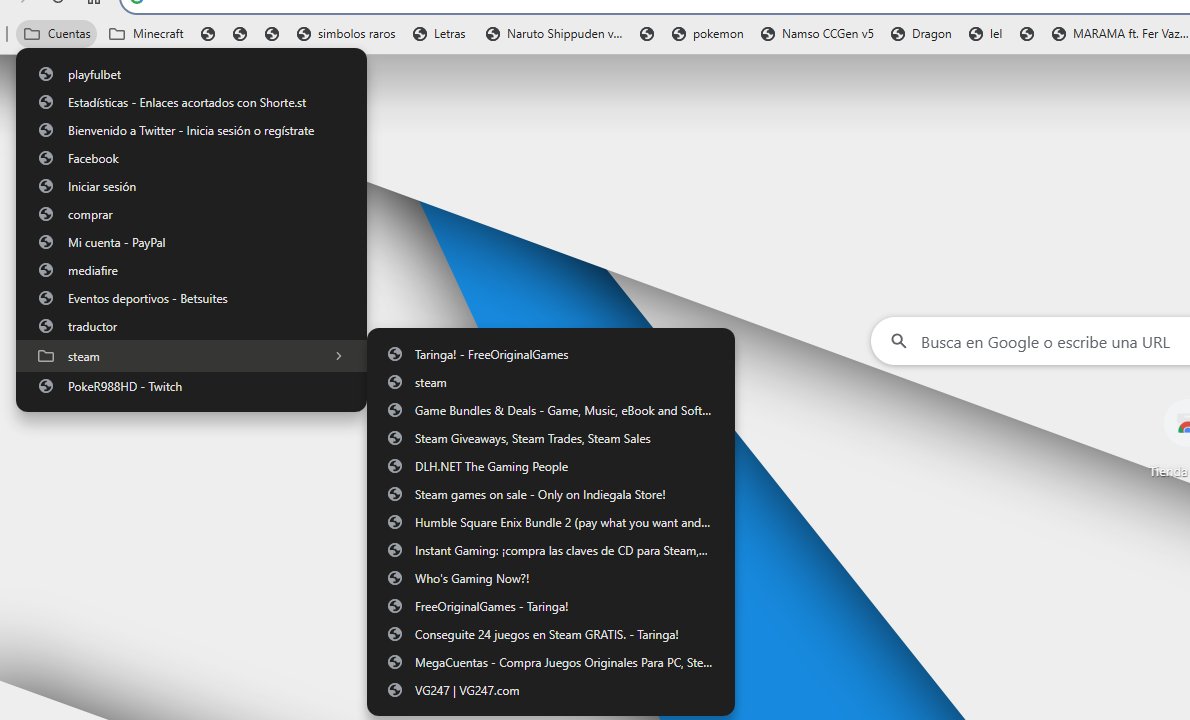Image resolution: width=1190 pixels, height=720 pixels.
Task: Open MegaCuentas - Compra Juegos Originales bookmark
Action: [x=551, y=663]
